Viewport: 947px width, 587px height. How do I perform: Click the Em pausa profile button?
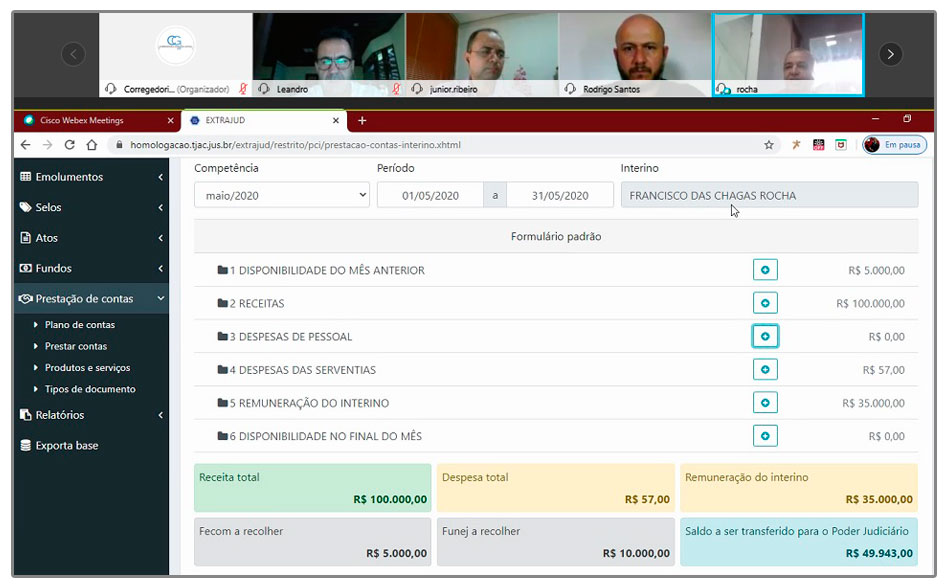click(894, 145)
